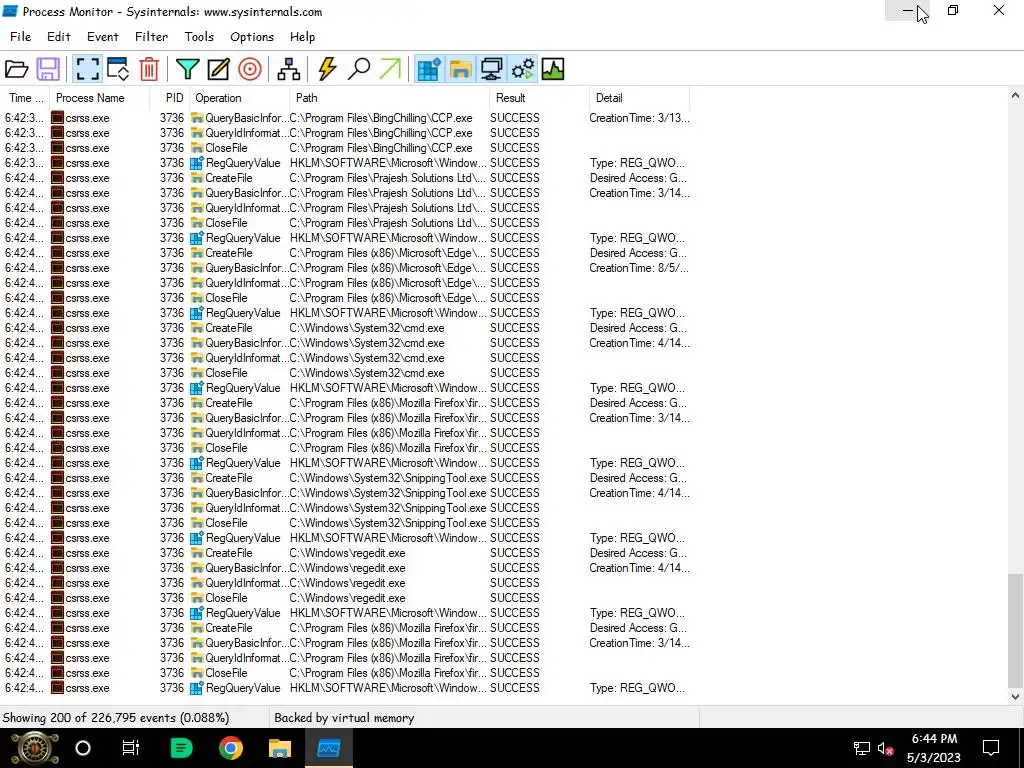Toggle Show Process and Thread Activity filter
This screenshot has height=768, width=1024.
coord(522,69)
